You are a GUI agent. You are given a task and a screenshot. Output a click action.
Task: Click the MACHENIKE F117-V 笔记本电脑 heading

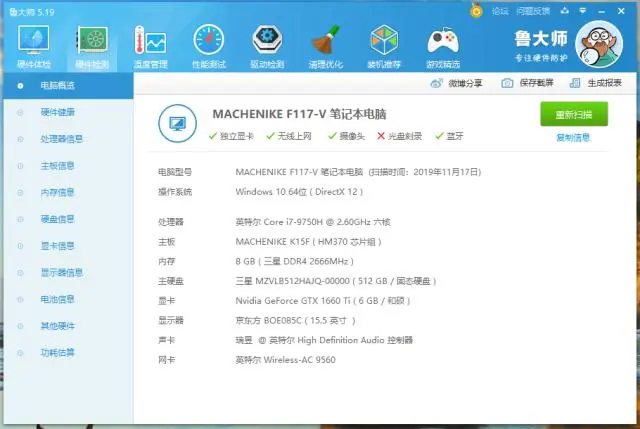299,114
